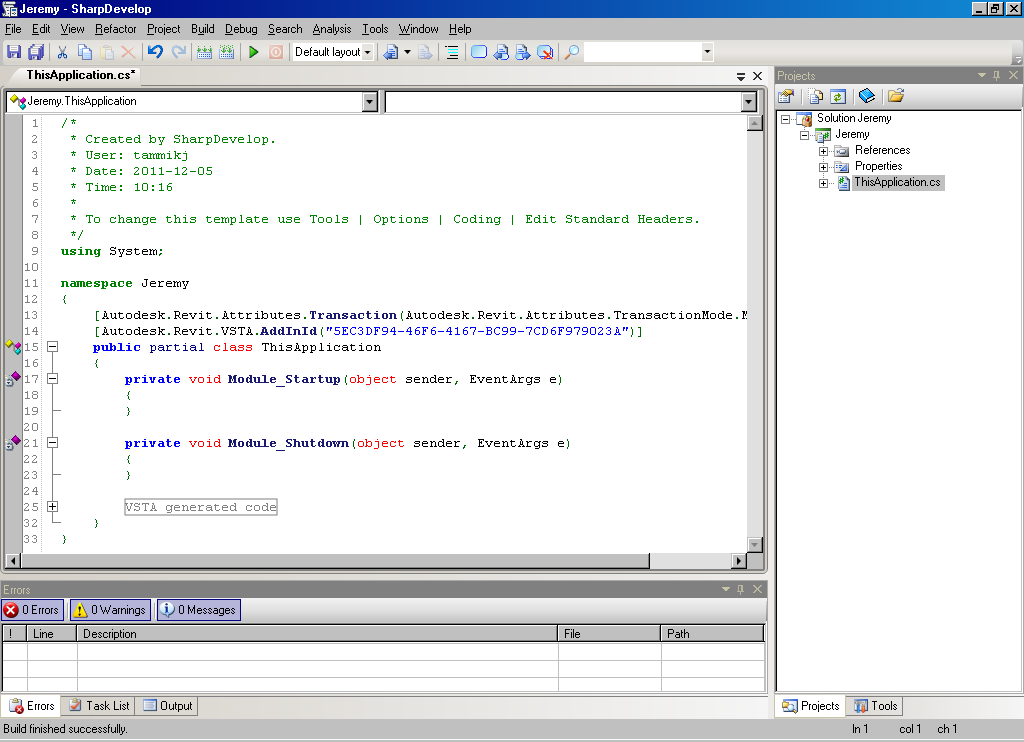
Task: Open the Analysis menu
Action: (x=332, y=29)
